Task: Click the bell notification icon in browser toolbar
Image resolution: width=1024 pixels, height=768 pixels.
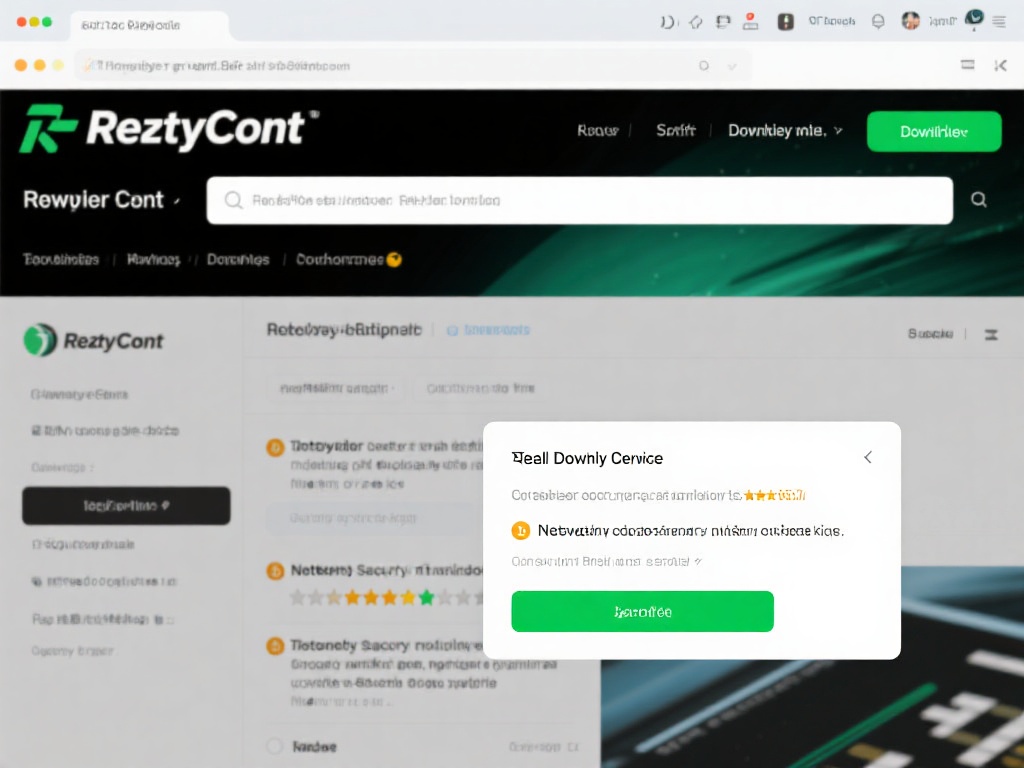Action: (878, 22)
